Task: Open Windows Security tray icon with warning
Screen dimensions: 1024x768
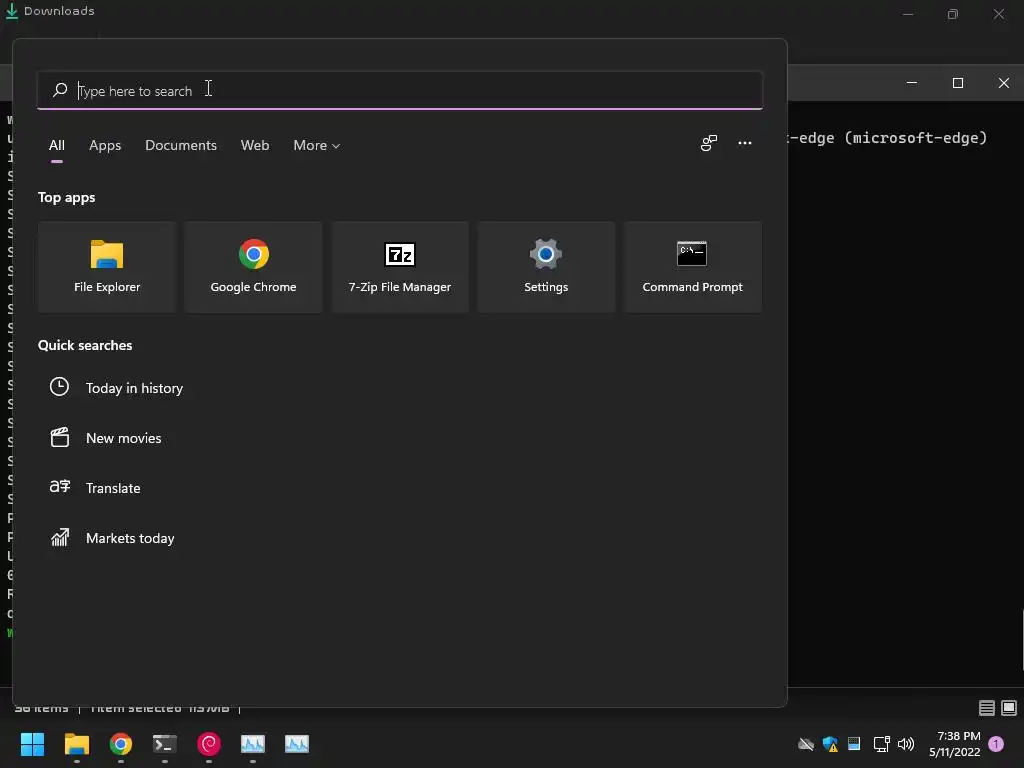Action: click(x=831, y=744)
